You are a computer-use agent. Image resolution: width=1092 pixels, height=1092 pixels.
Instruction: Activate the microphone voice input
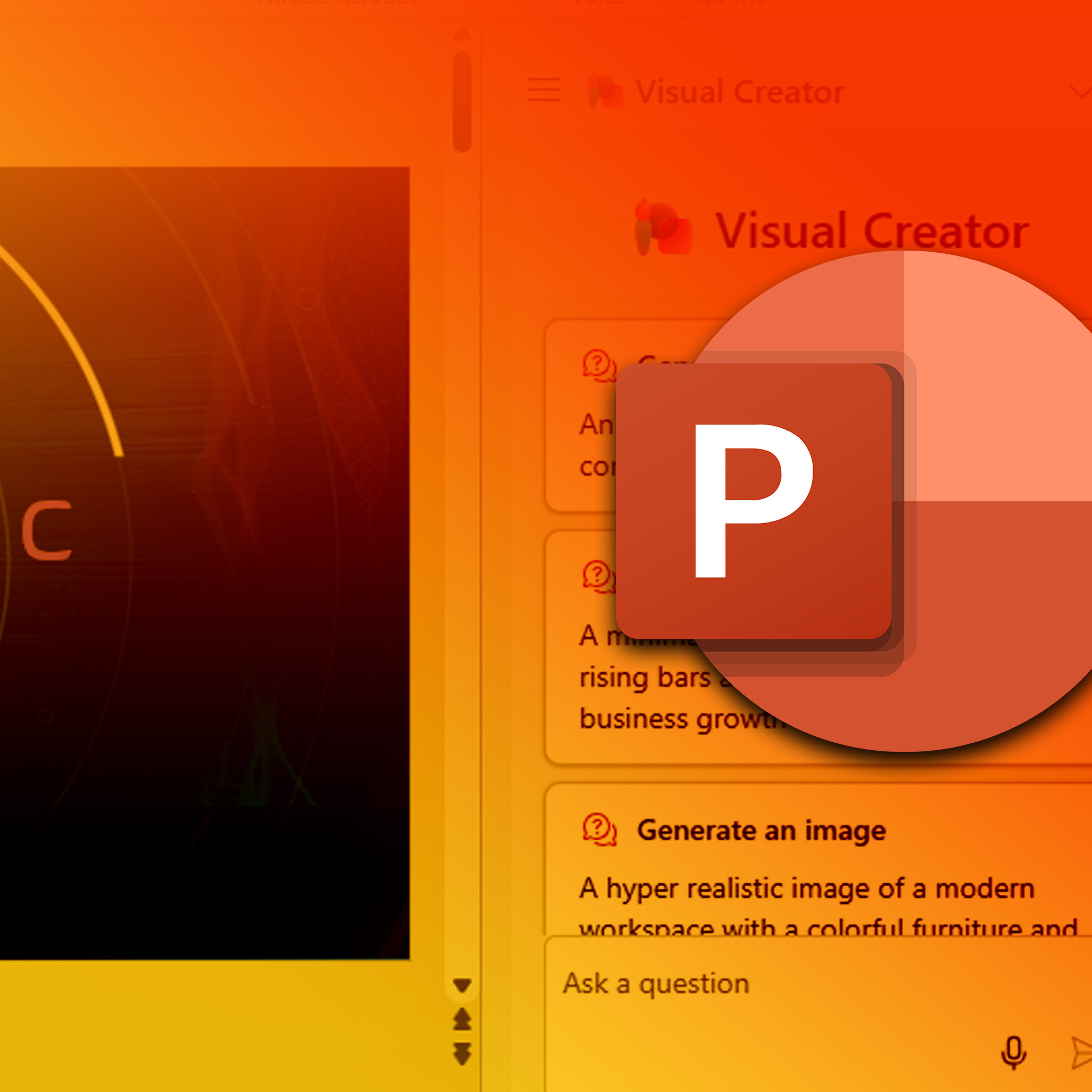pos(1014,1053)
